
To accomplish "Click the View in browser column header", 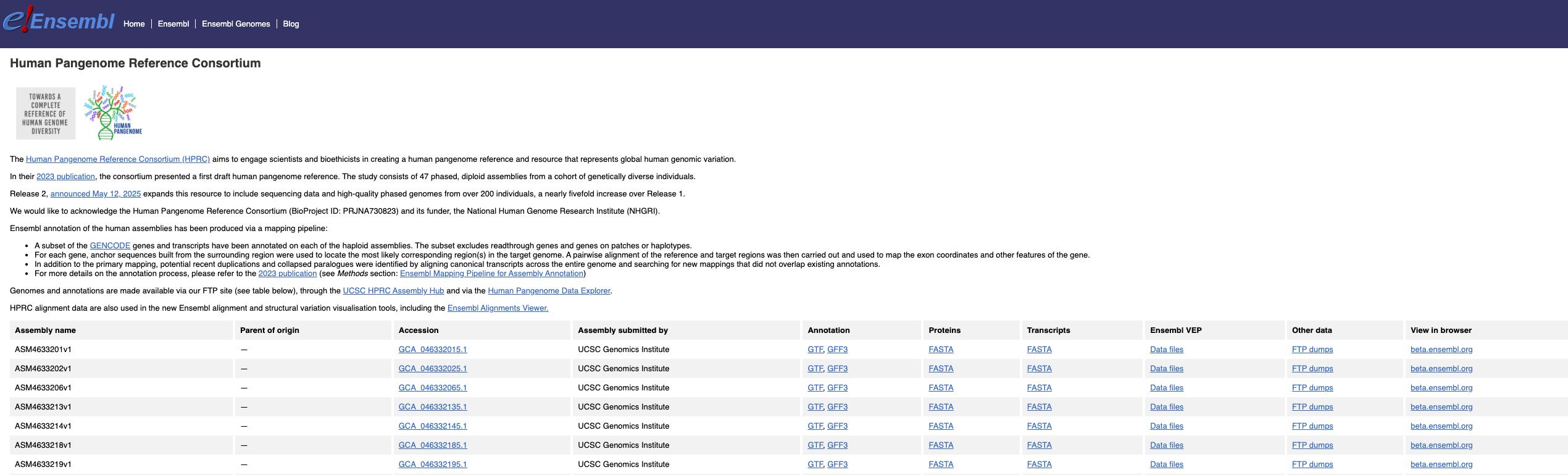I will click(x=1487, y=330).
